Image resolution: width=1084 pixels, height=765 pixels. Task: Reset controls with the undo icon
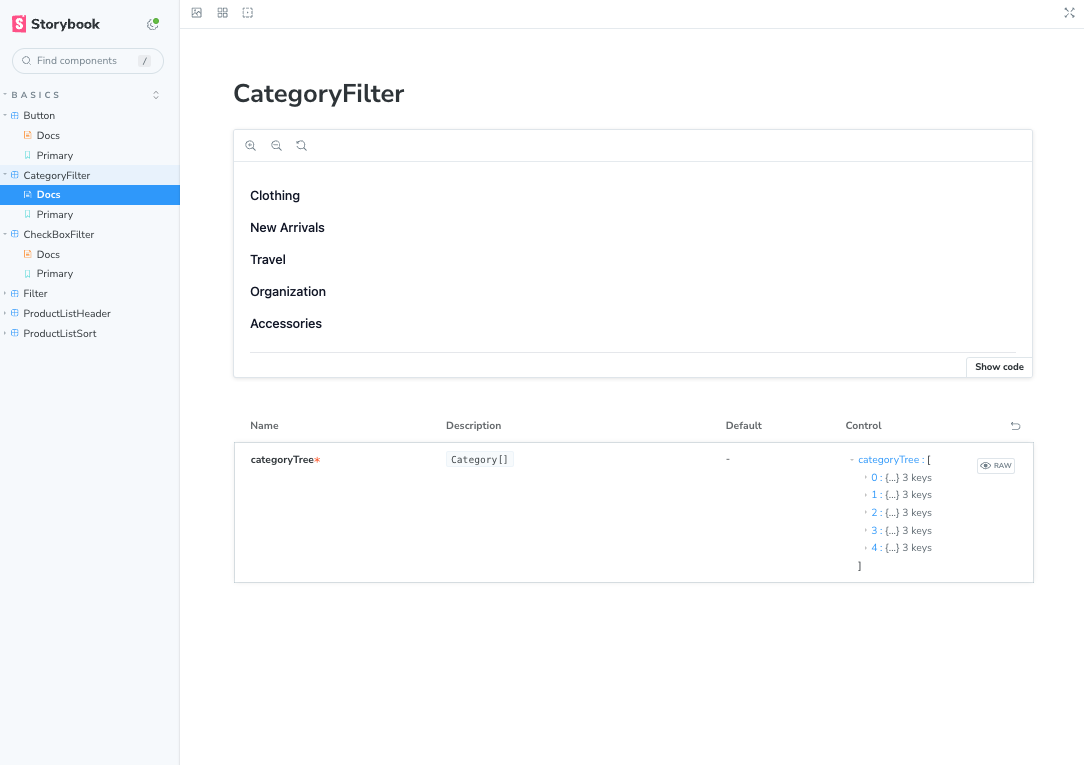click(x=1015, y=426)
